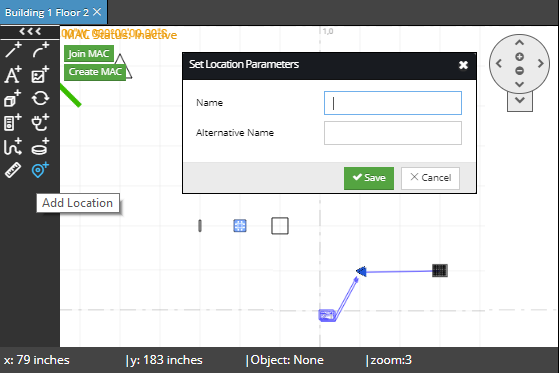Click the rotate/refresh arrows tool
Image resolution: width=560 pixels, height=373 pixels.
[40, 98]
